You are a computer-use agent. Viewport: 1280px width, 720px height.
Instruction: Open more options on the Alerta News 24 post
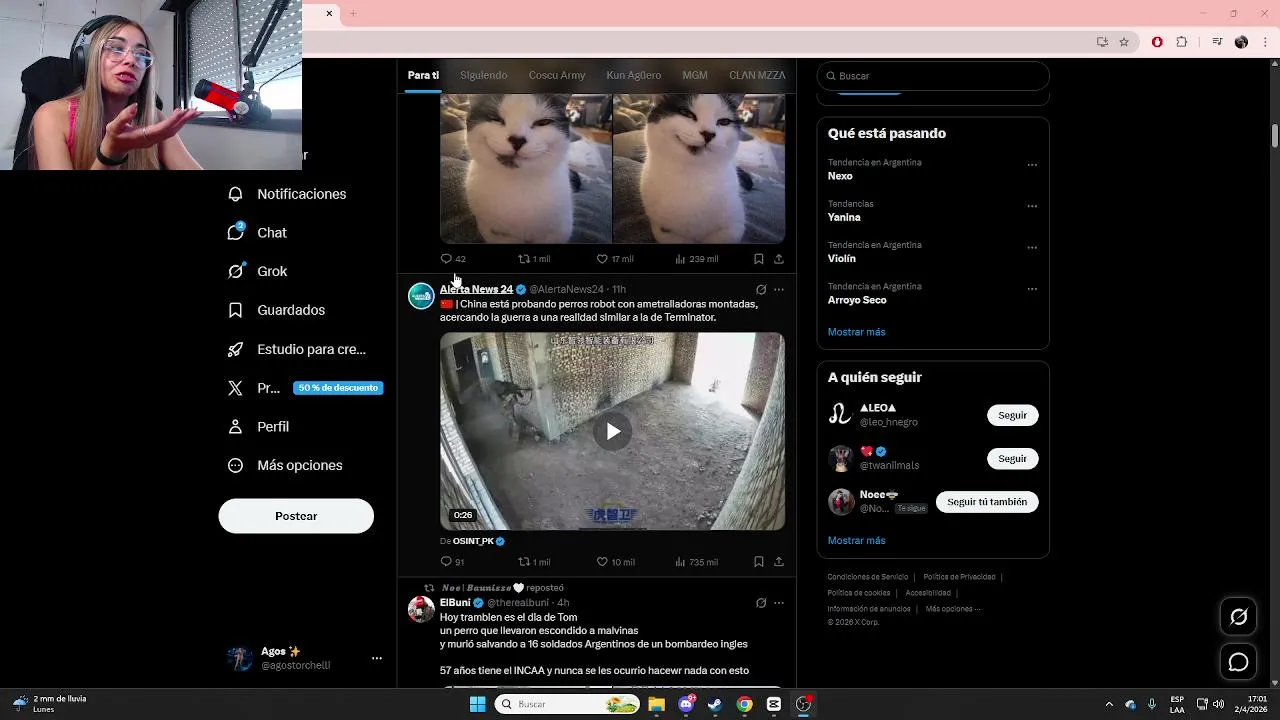[778, 290]
